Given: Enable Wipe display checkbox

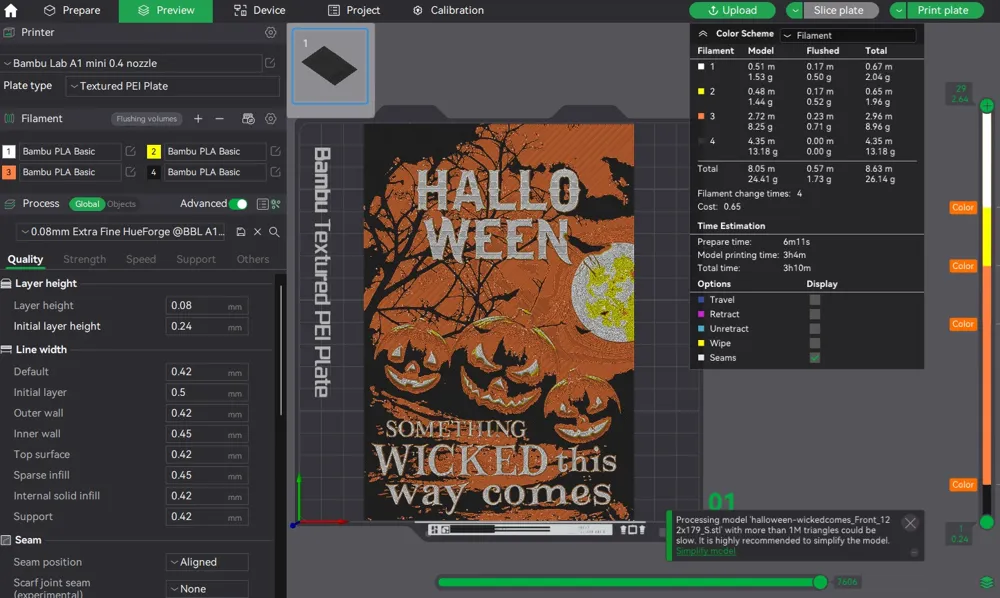Looking at the screenshot, I should [814, 343].
